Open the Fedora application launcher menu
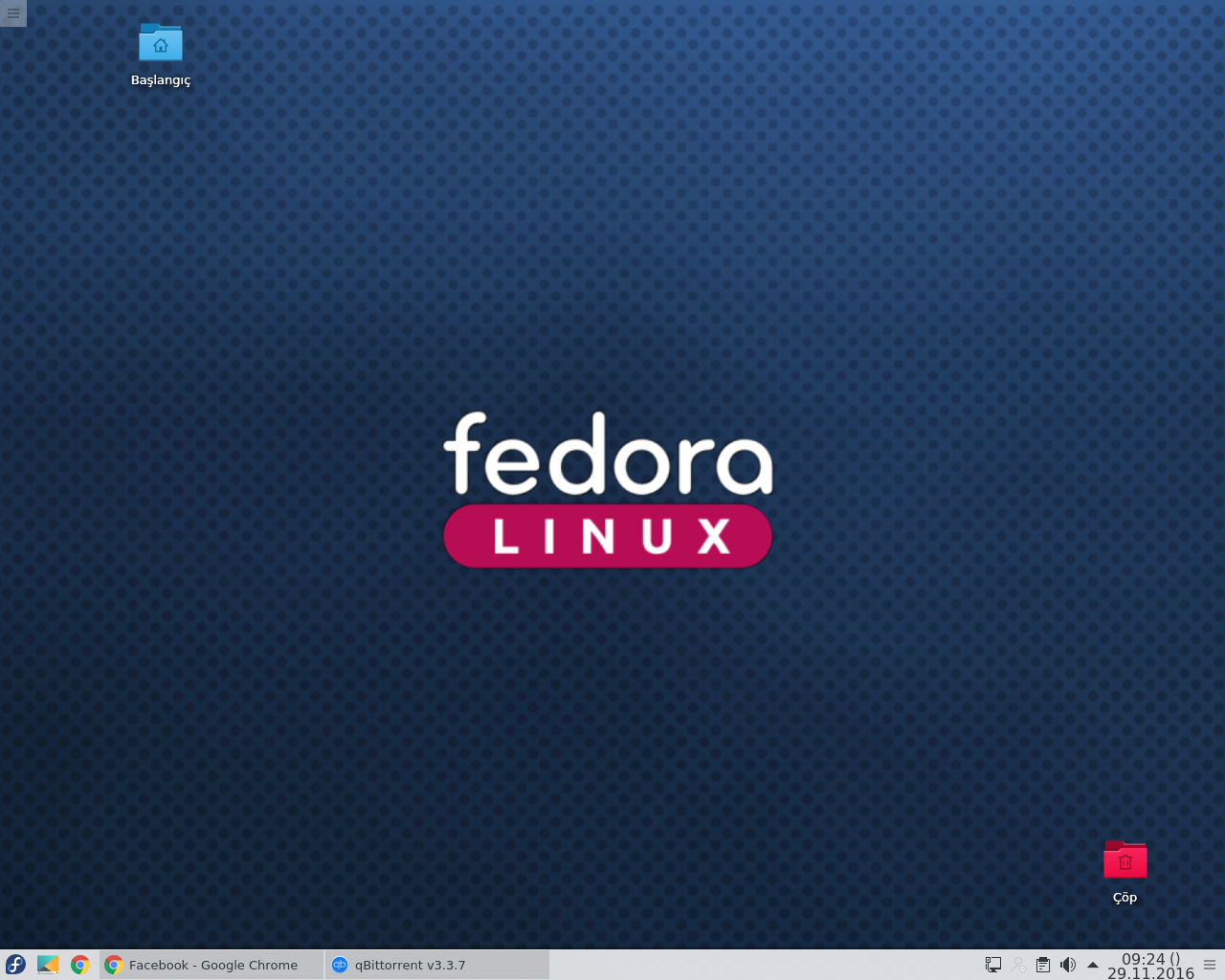Screen dimensions: 1225x980 pos(15,965)
